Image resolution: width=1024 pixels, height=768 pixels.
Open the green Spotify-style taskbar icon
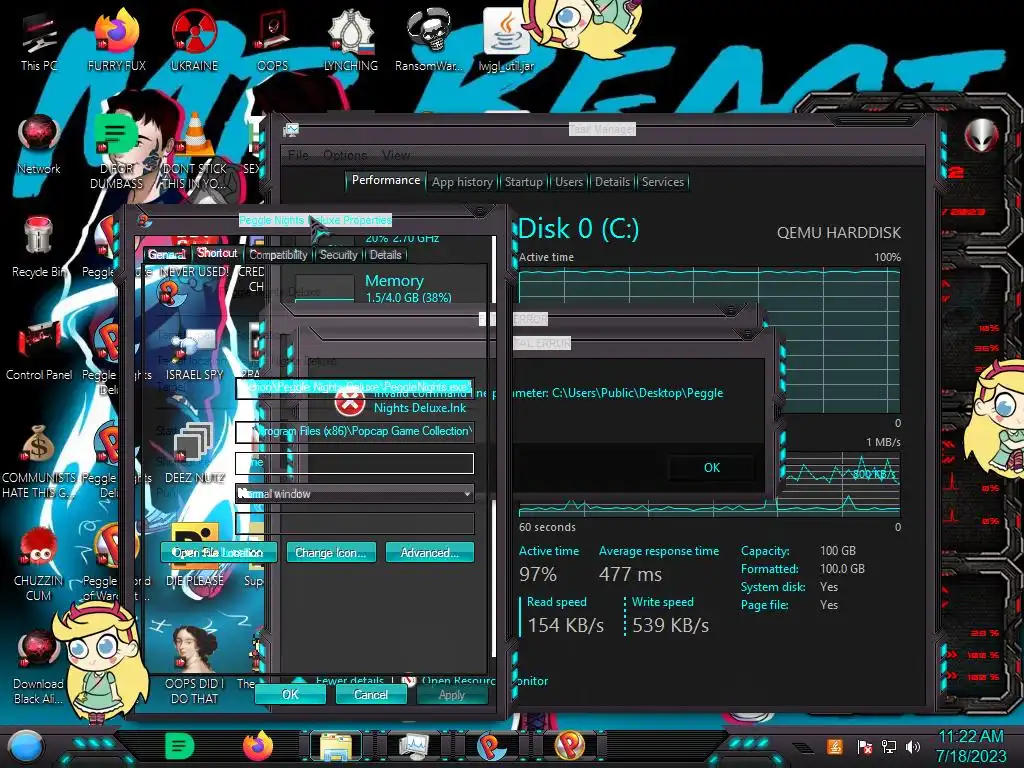[x=180, y=746]
